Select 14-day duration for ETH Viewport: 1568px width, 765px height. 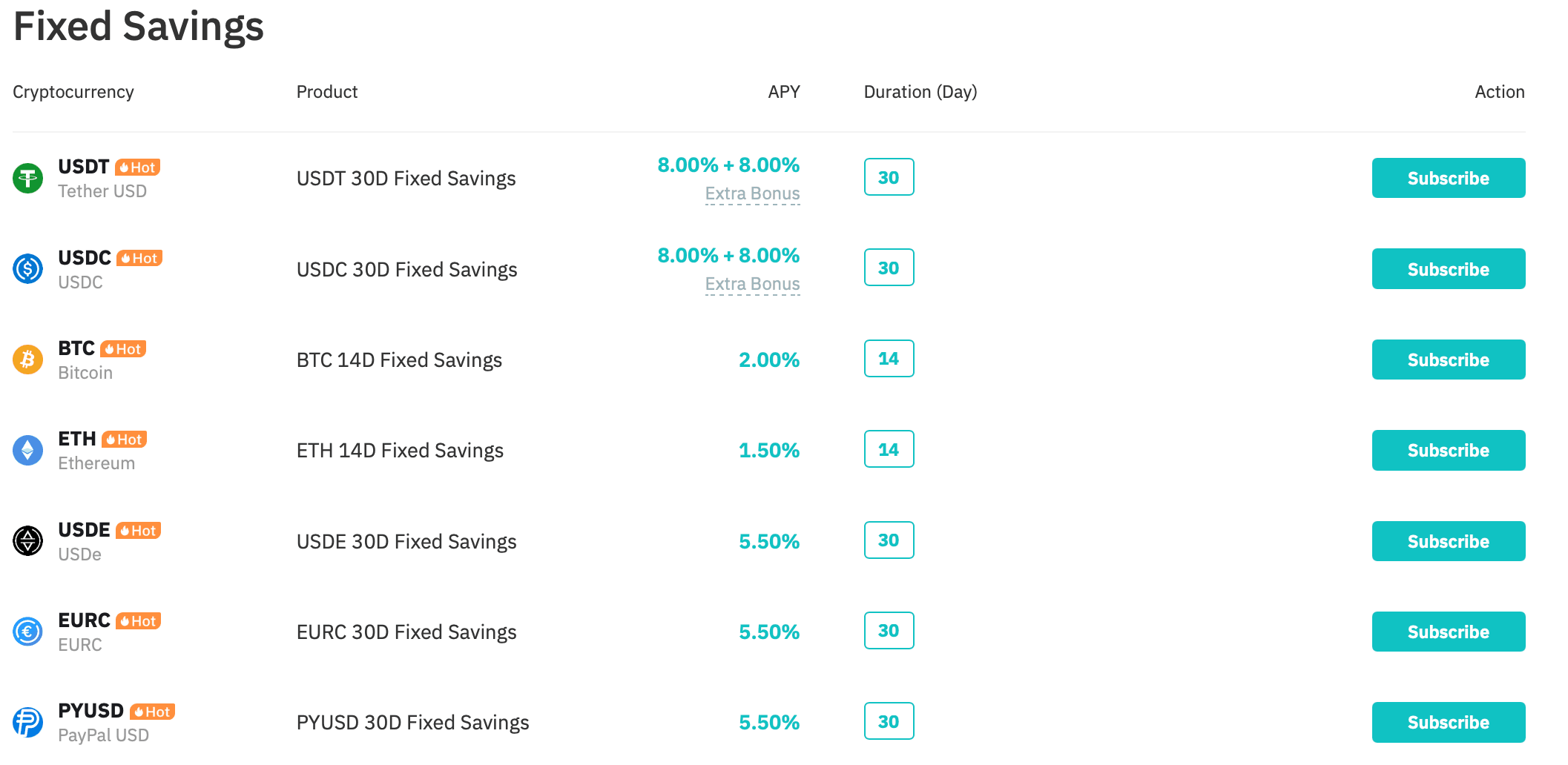tap(889, 449)
